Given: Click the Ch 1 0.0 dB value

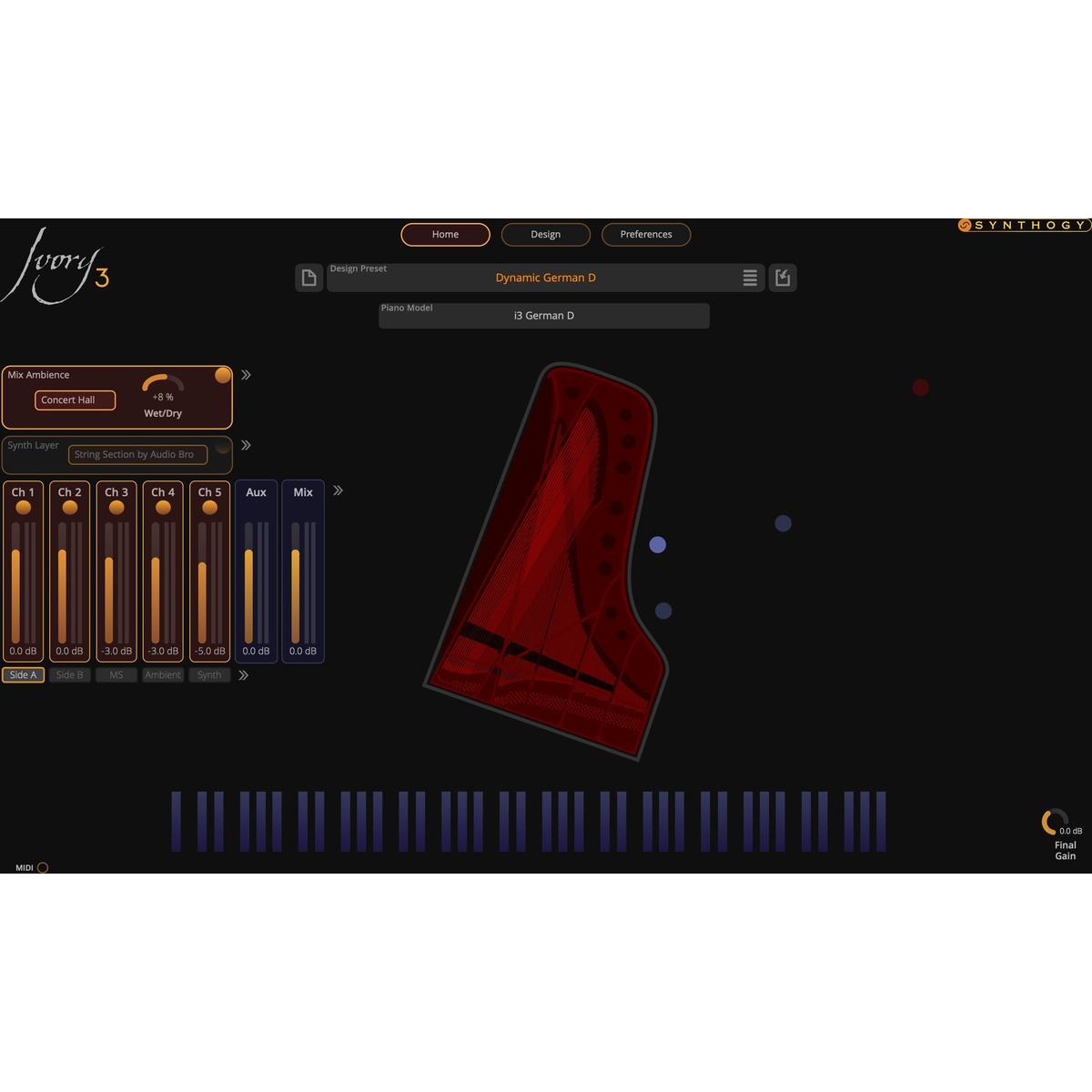Looking at the screenshot, I should click(x=23, y=652).
